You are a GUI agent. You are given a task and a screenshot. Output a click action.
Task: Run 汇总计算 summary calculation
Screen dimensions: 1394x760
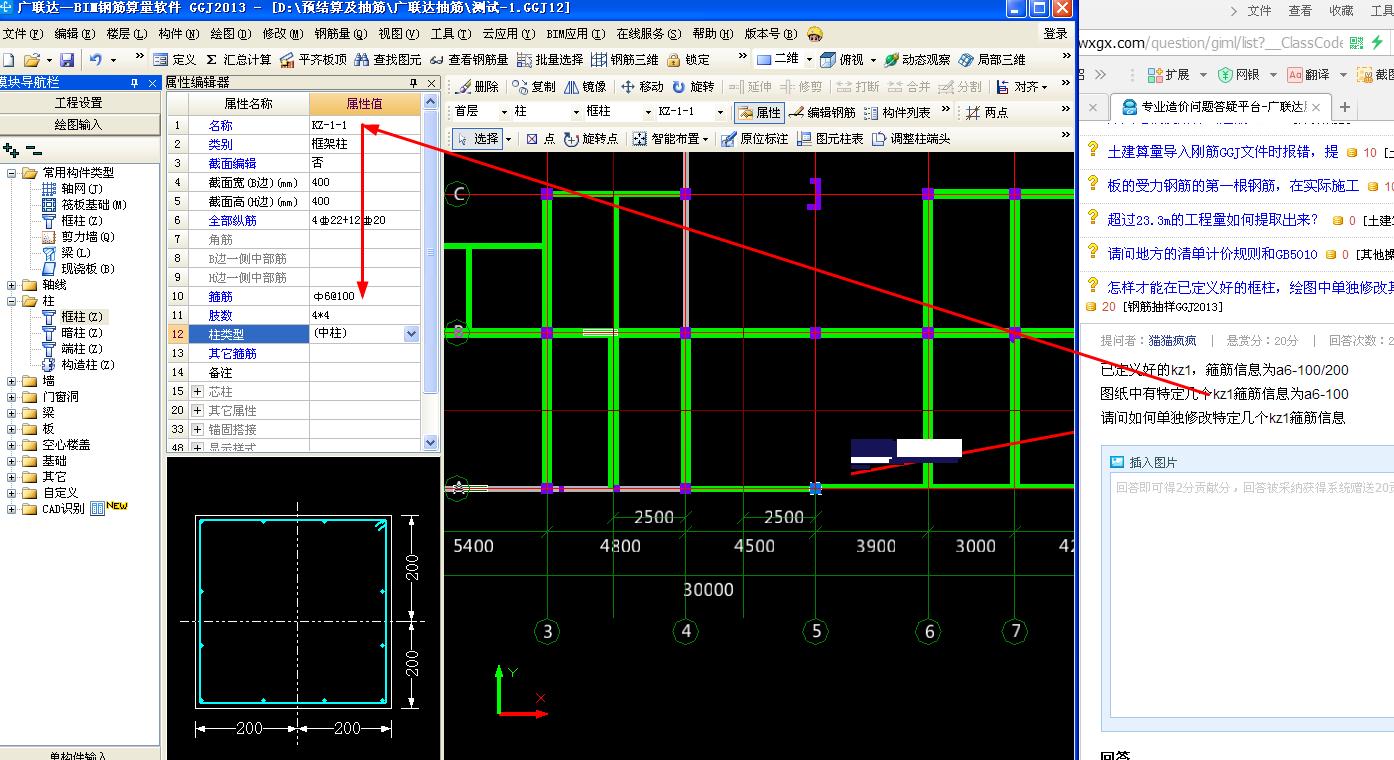click(x=238, y=60)
